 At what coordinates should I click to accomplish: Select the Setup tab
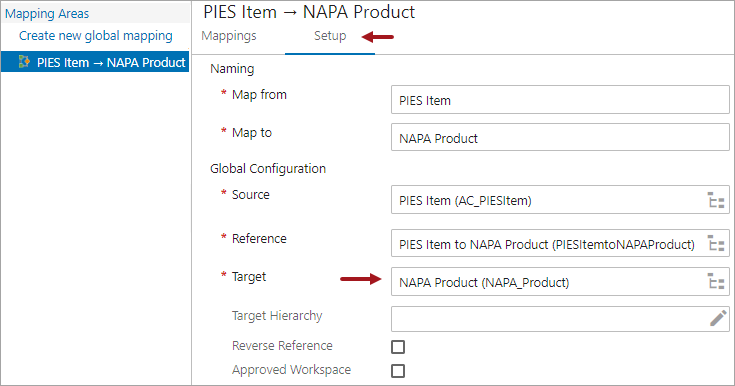[330, 36]
